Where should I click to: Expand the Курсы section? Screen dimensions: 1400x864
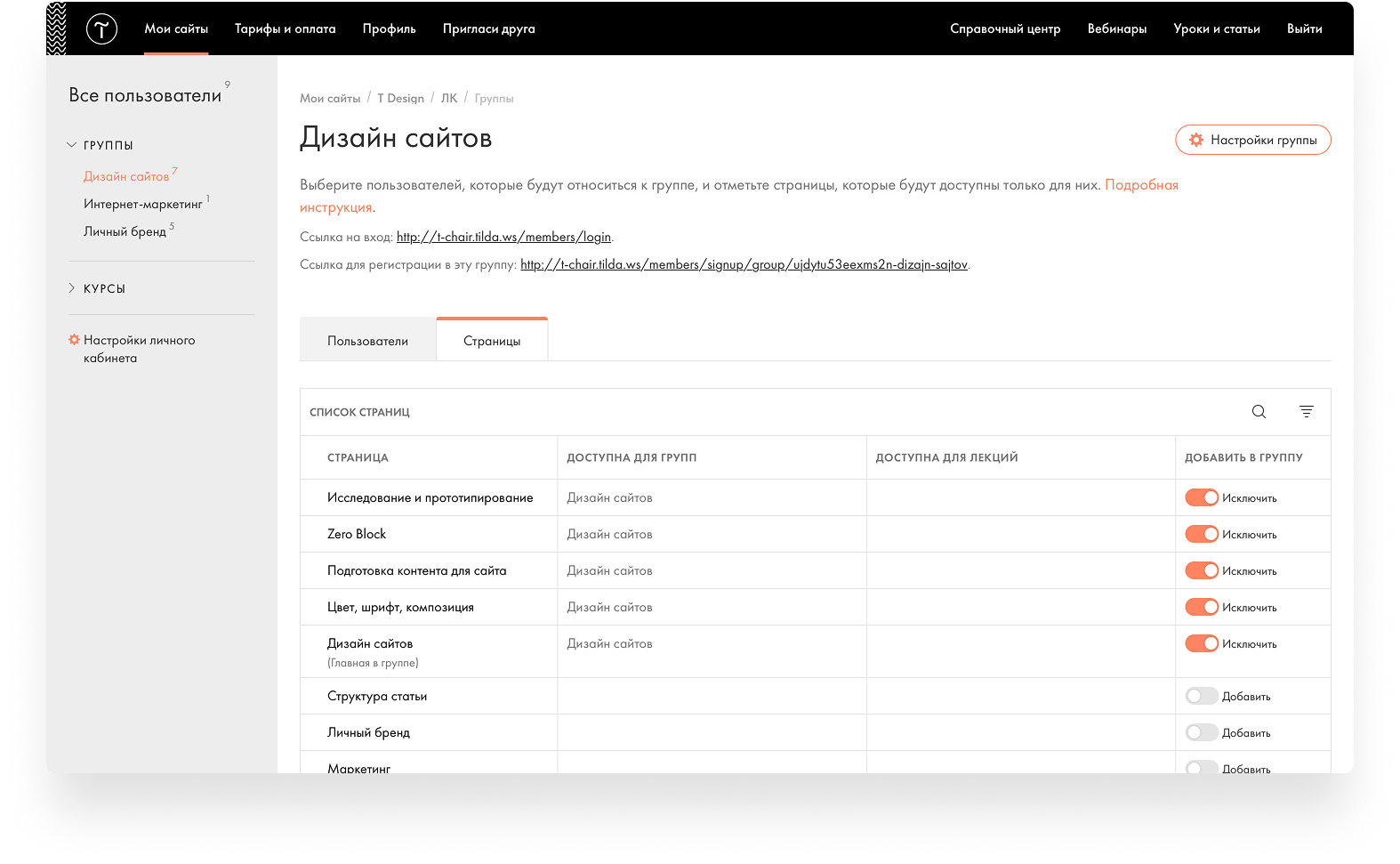(72, 288)
